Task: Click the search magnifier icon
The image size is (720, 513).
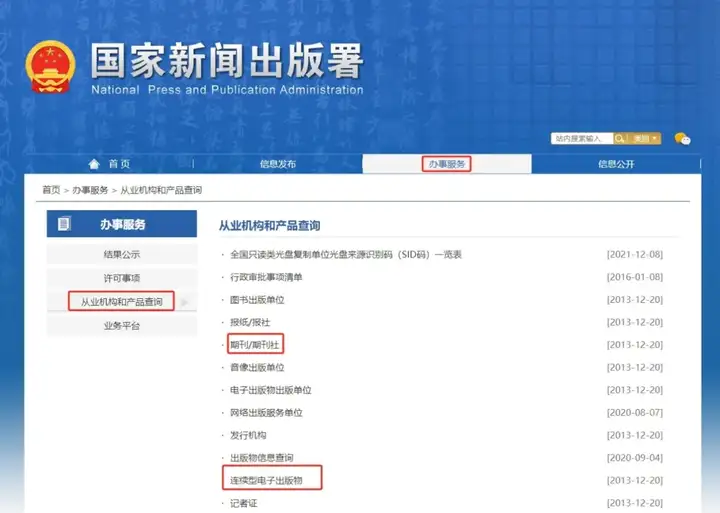Action: 619,138
